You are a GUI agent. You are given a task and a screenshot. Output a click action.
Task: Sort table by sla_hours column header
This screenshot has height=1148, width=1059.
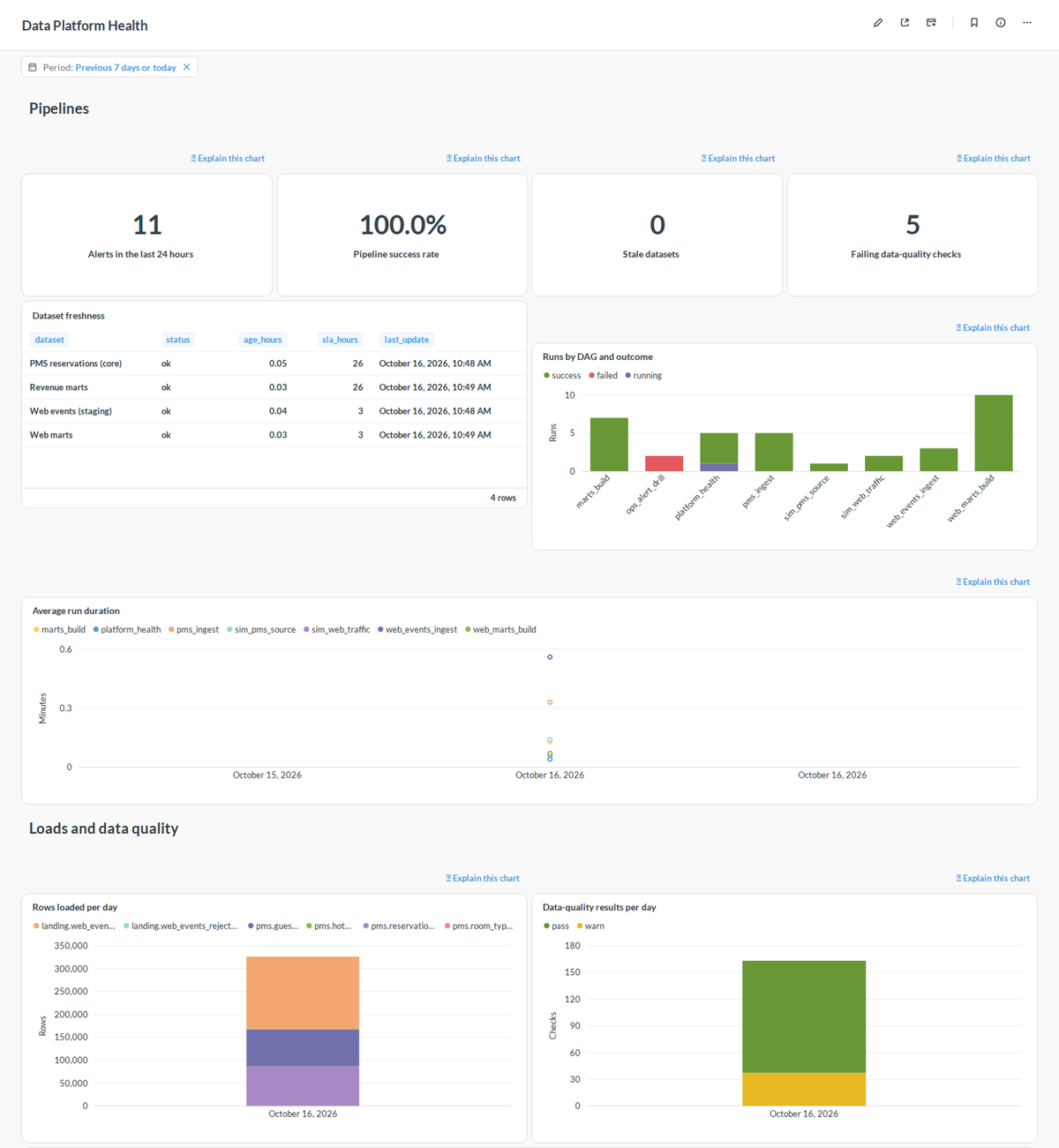[x=340, y=340]
